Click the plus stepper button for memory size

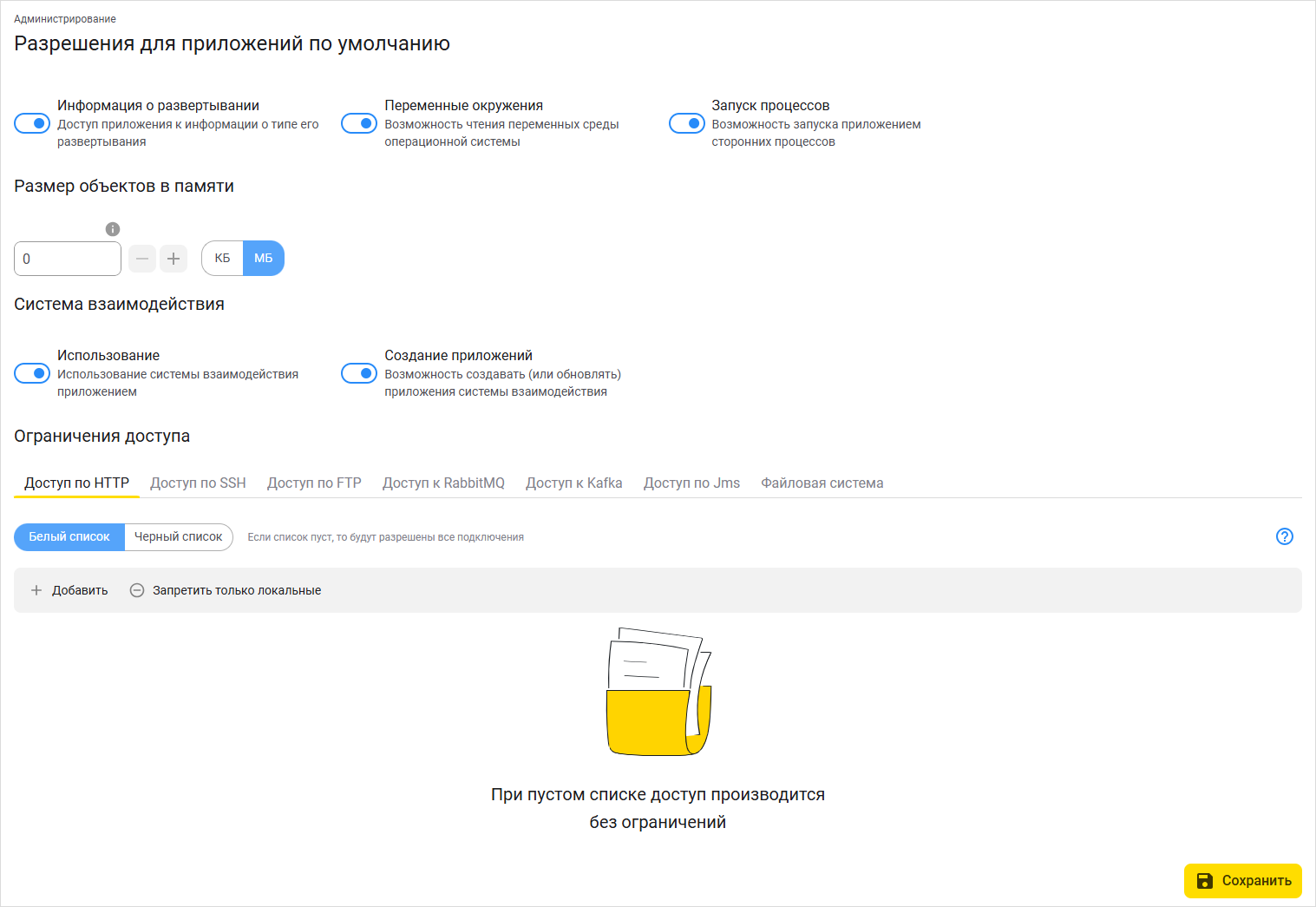pyautogui.click(x=174, y=259)
